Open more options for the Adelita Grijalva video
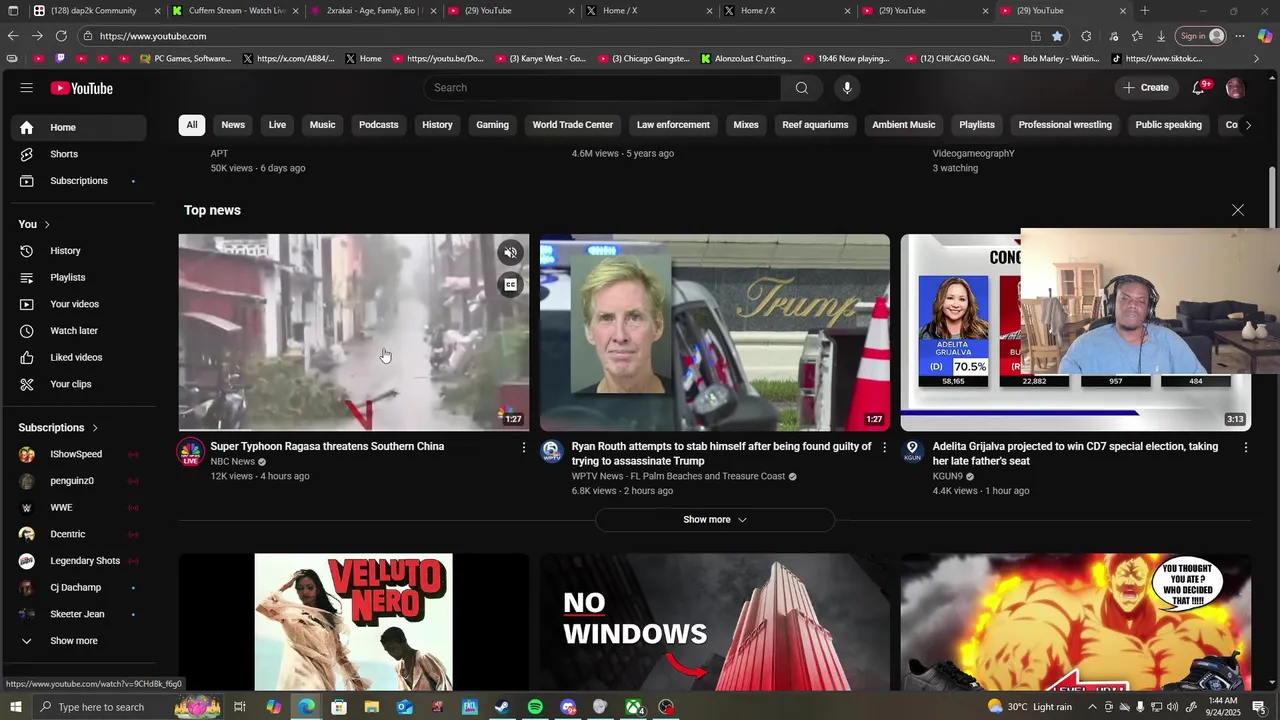The height and width of the screenshot is (720, 1280). [x=1245, y=447]
